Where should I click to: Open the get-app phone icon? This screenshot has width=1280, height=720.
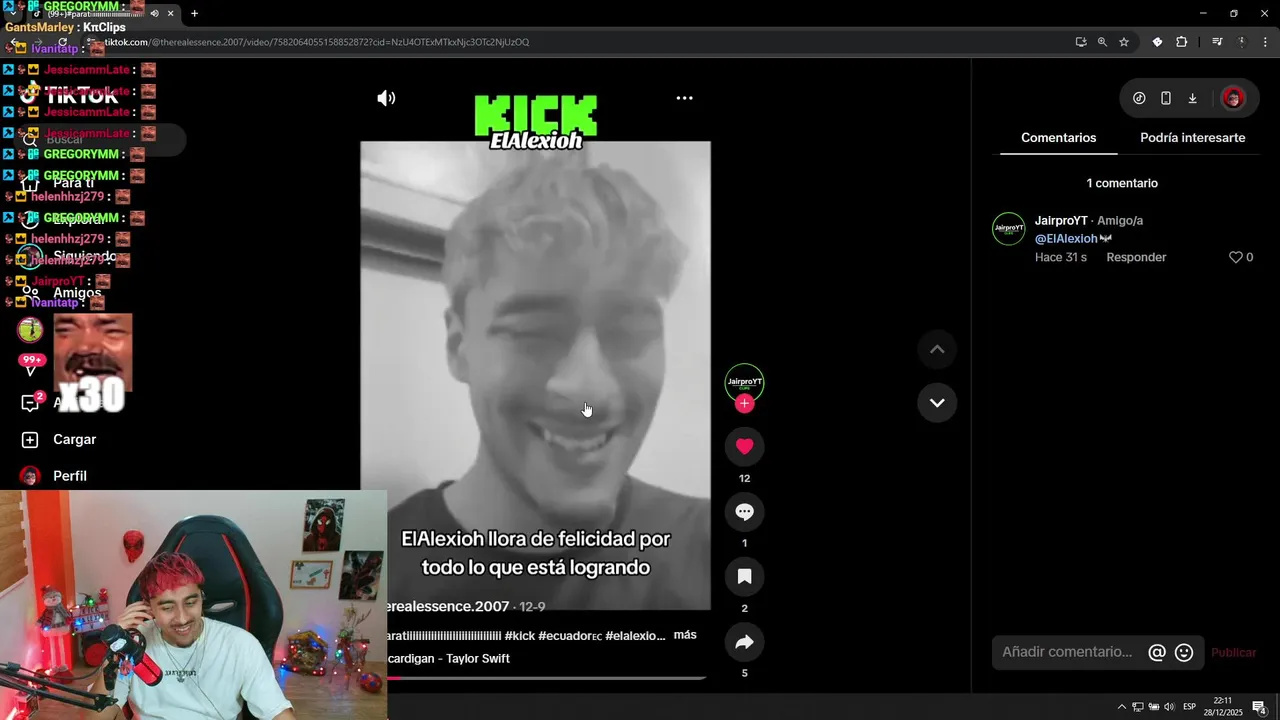coord(1166,98)
